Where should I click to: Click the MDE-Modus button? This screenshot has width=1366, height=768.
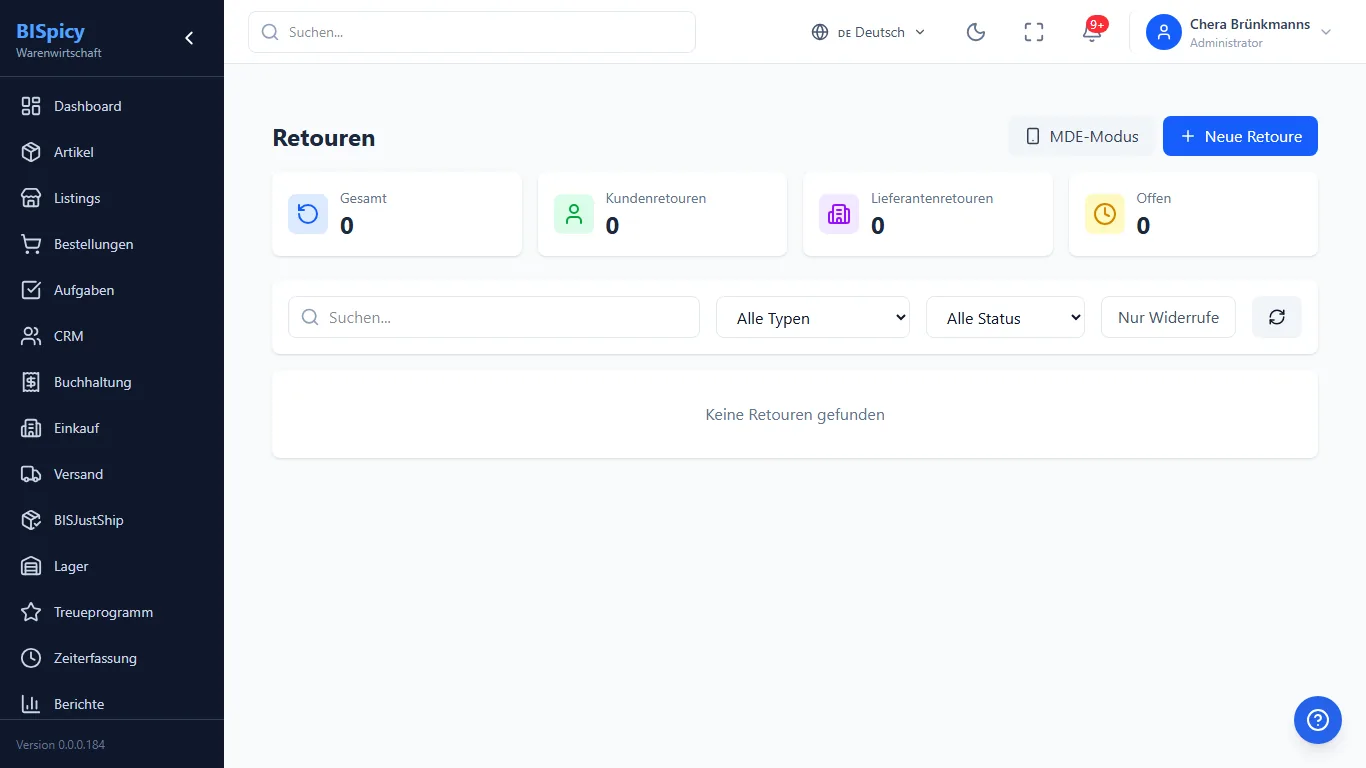[x=1081, y=136]
